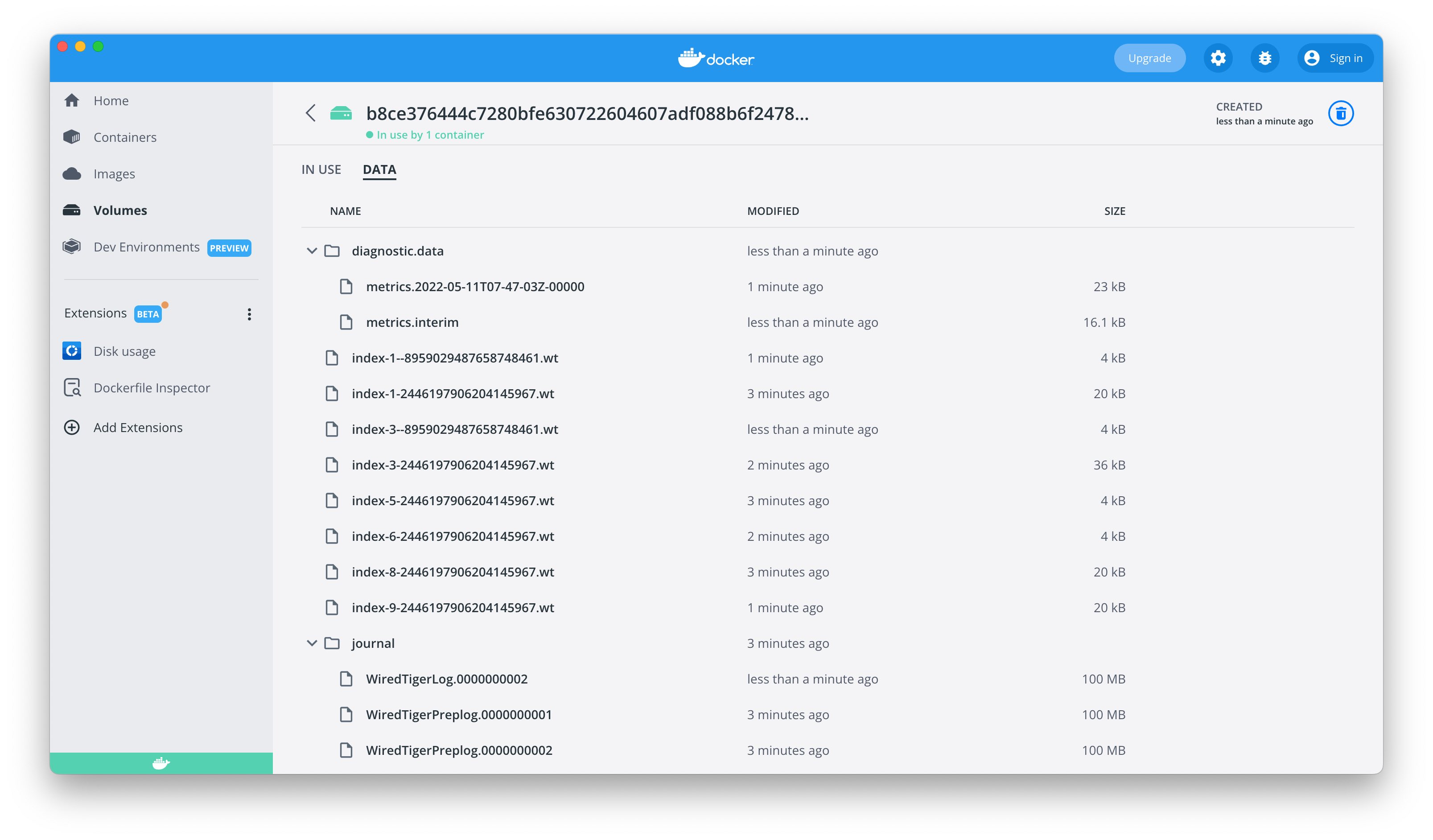Click the volume ID title b8ce376444c7…
1433x840 pixels.
587,113
